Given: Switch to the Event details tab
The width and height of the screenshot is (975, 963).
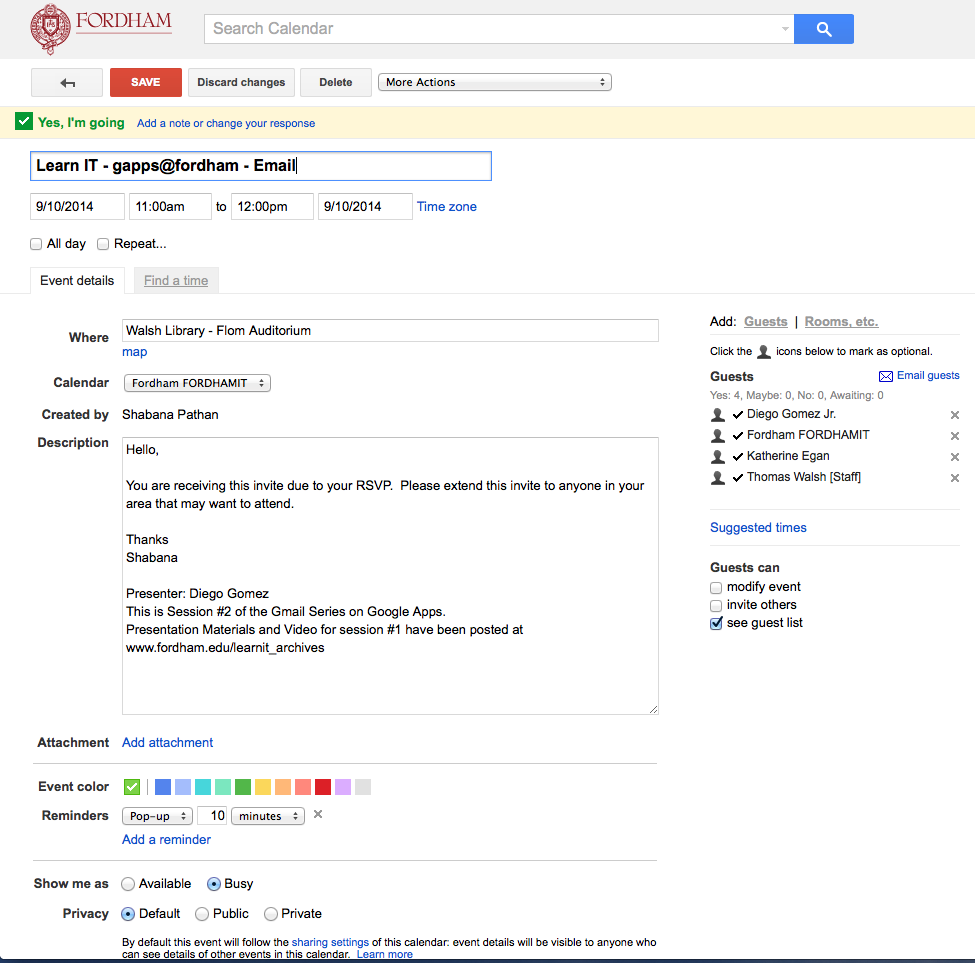Looking at the screenshot, I should pyautogui.click(x=77, y=280).
